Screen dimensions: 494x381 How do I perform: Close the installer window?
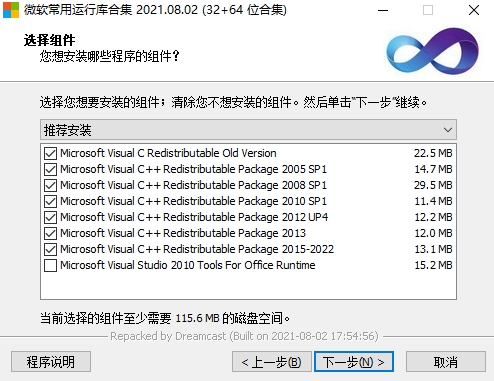point(474,10)
